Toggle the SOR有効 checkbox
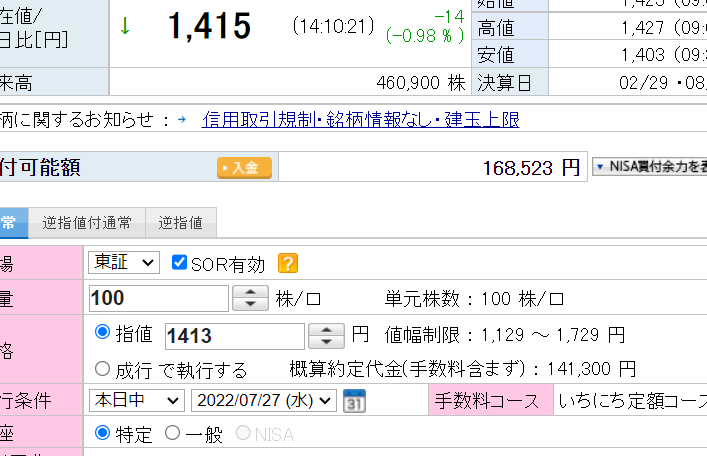Image resolution: width=707 pixels, height=456 pixels. click(180, 263)
